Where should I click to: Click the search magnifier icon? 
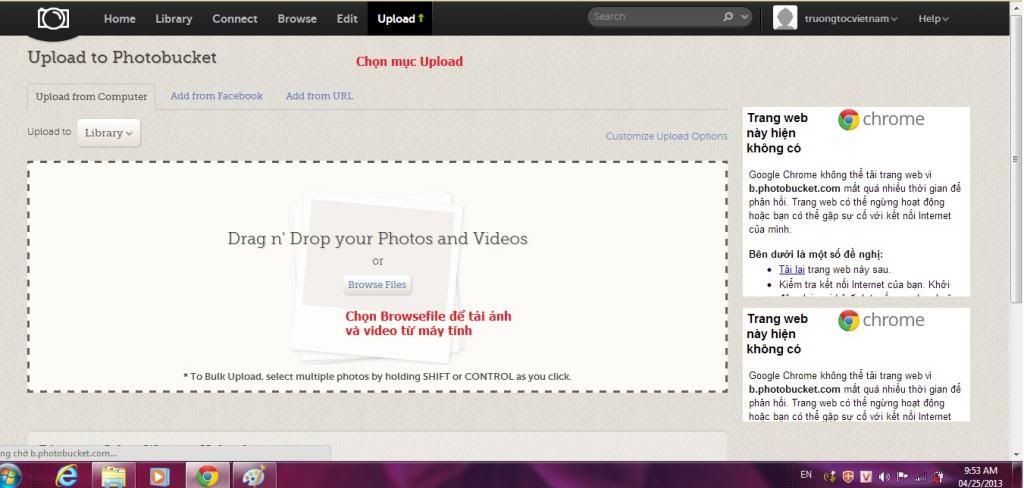[x=728, y=17]
